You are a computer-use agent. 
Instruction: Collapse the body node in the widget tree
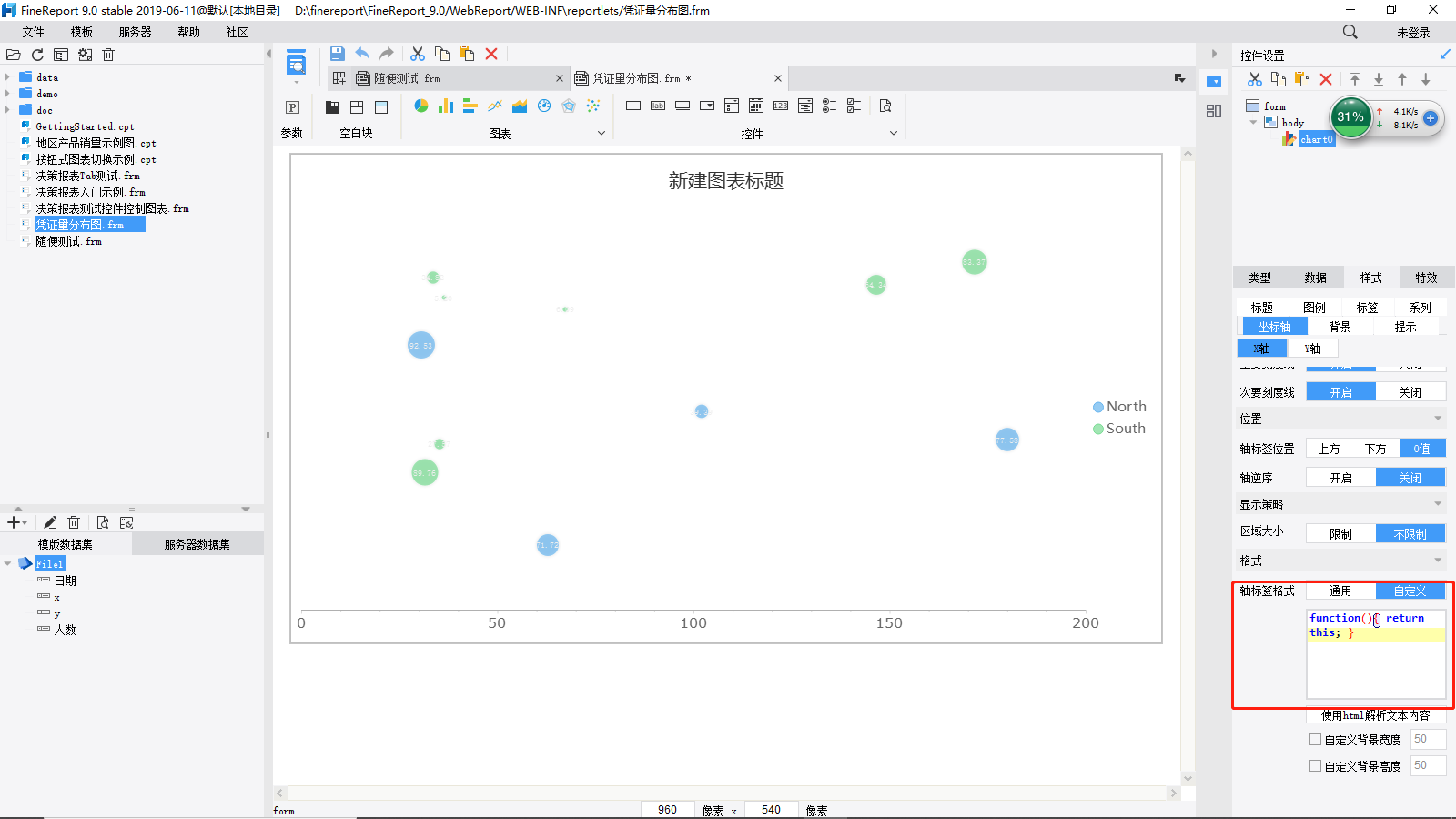pos(1254,123)
